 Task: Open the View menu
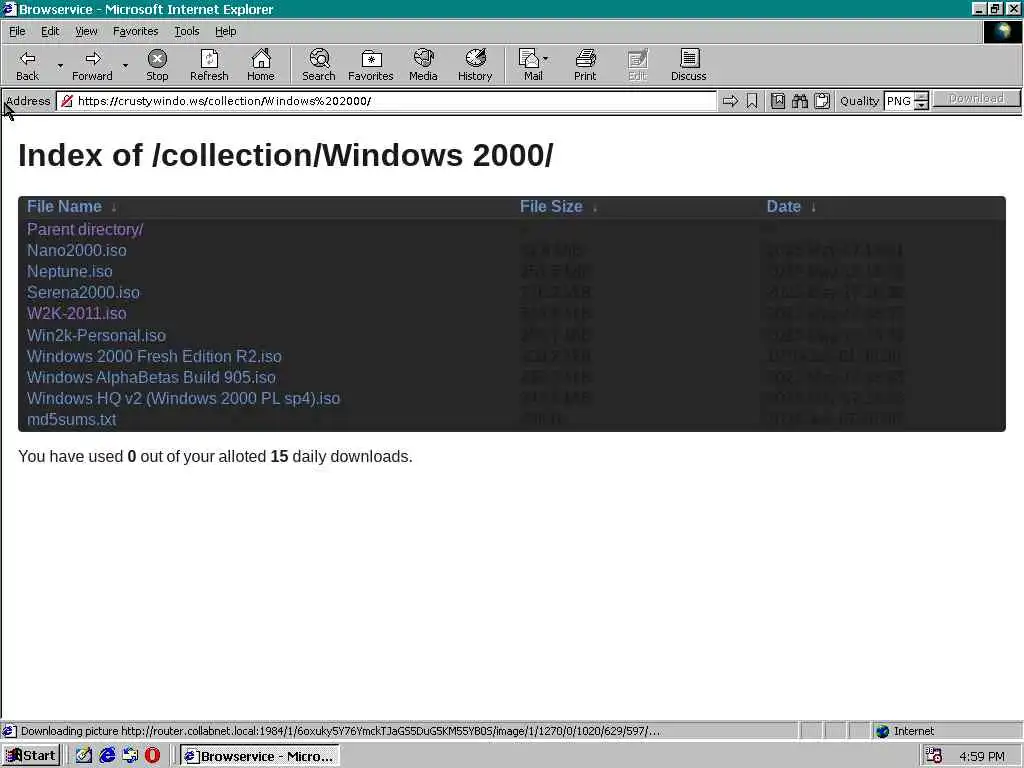[86, 31]
